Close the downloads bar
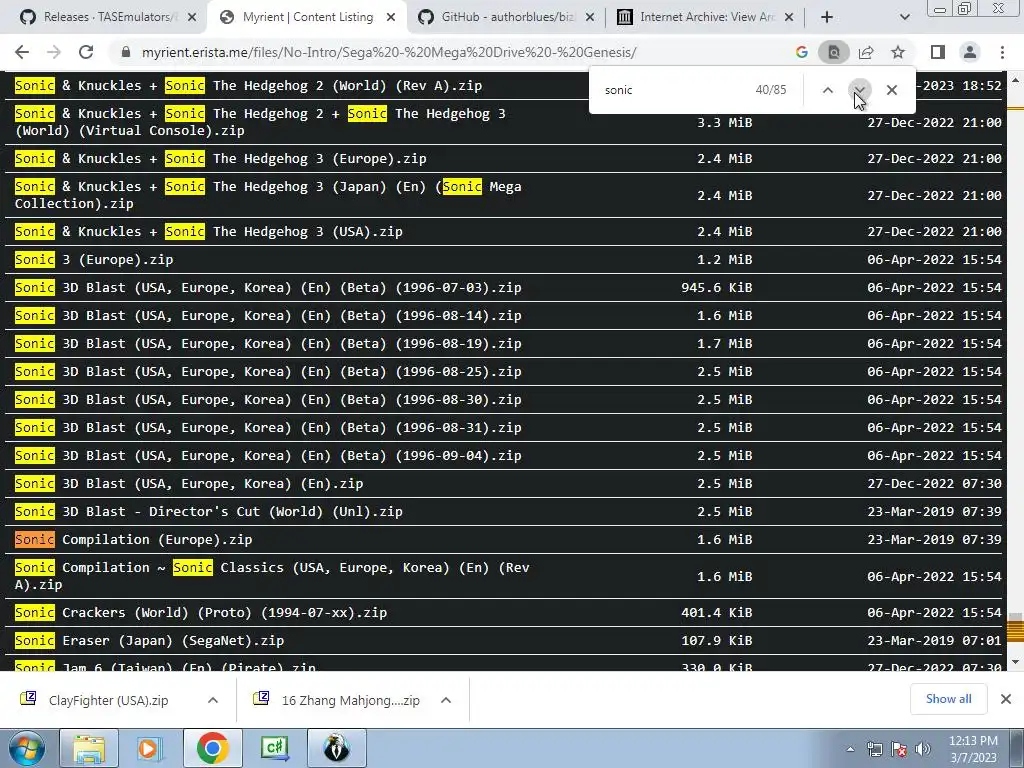Screen dimensions: 1024x768 1006,699
